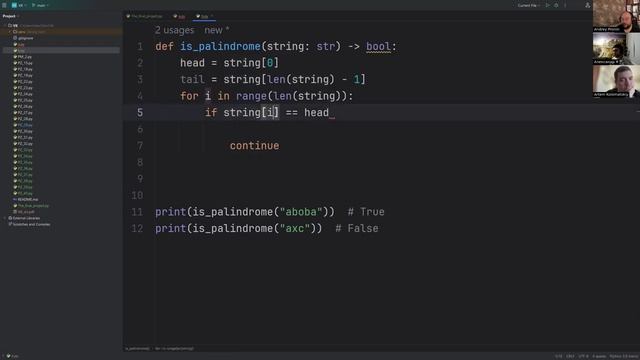Expand the .venv folder
The image size is (640, 360).
coord(10,31)
